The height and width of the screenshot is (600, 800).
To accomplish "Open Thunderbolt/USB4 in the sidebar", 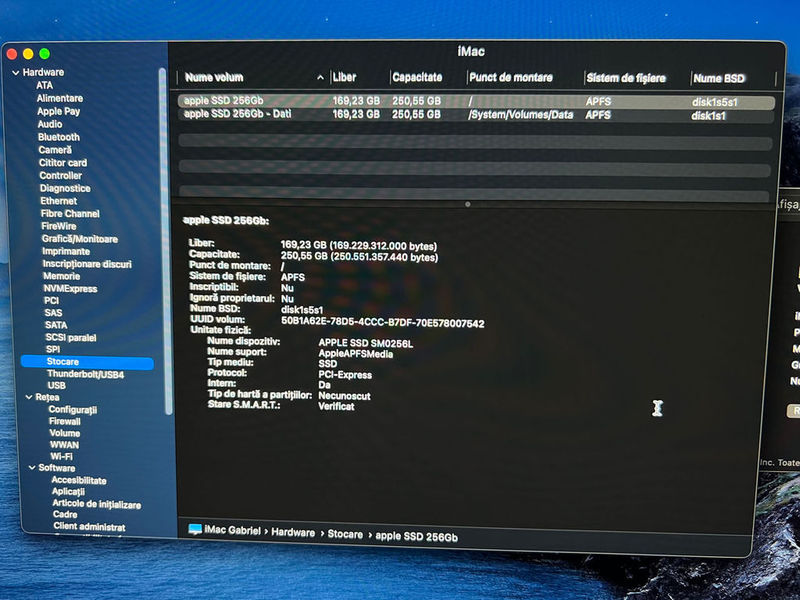I will (85, 374).
